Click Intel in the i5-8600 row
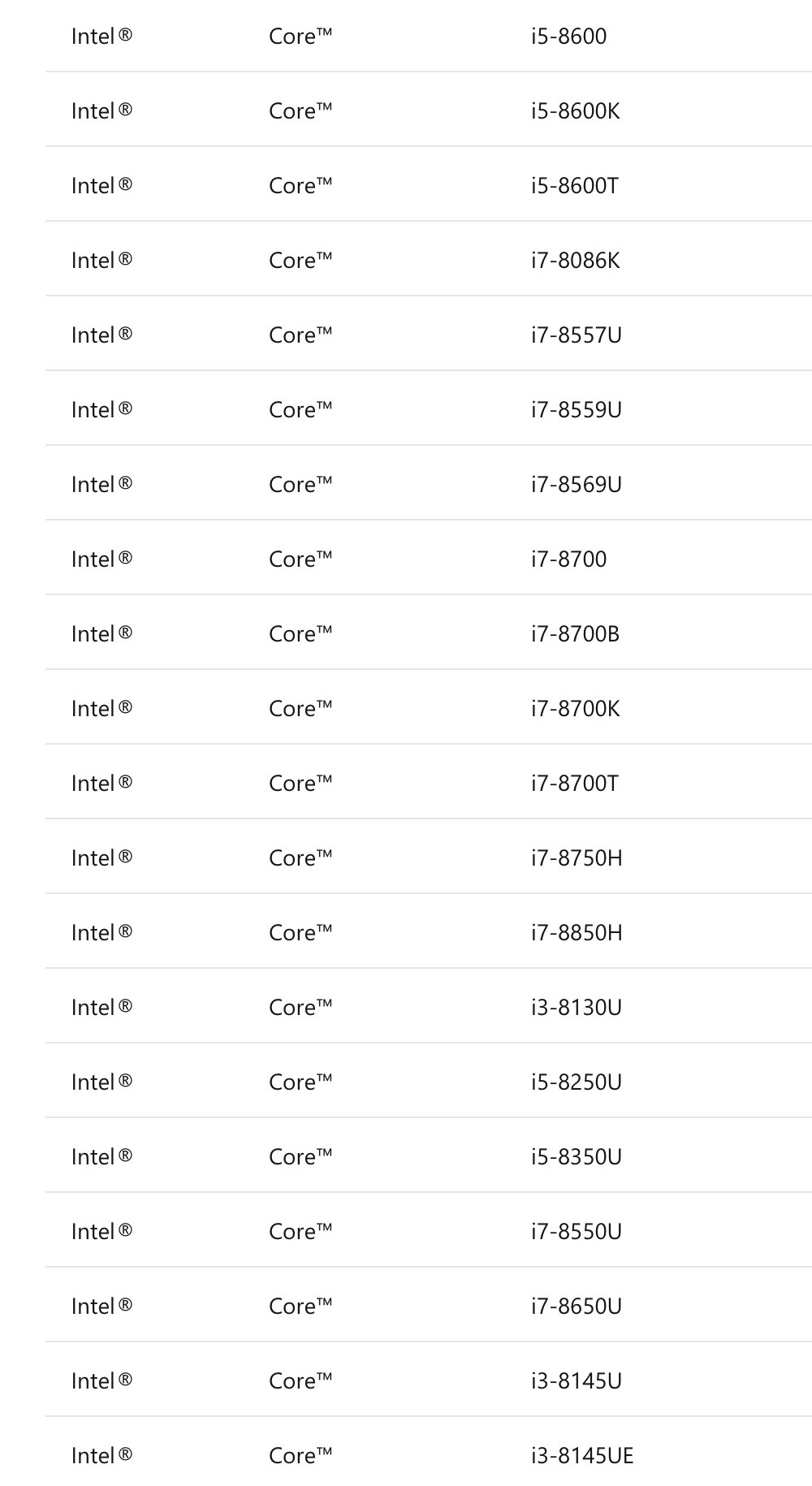 (x=101, y=37)
